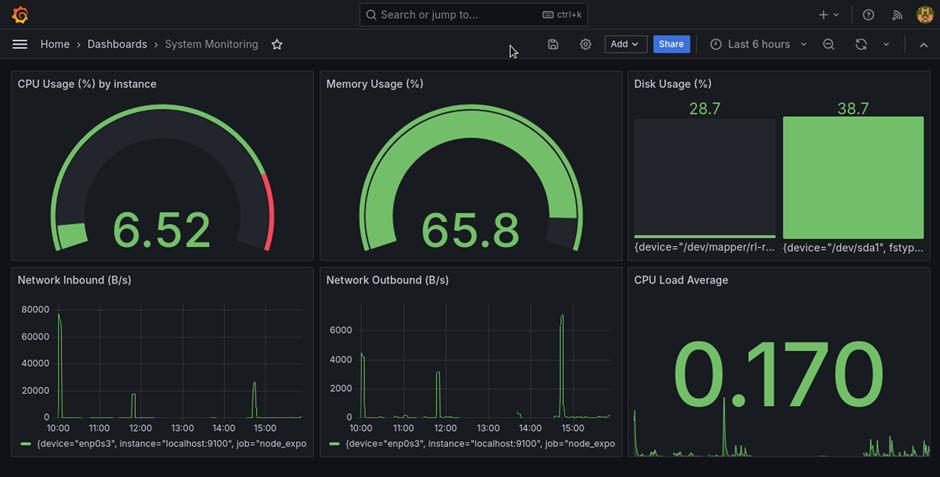Click 6000 axis label in Network Outbound
The width and height of the screenshot is (940, 477).
coord(341,330)
